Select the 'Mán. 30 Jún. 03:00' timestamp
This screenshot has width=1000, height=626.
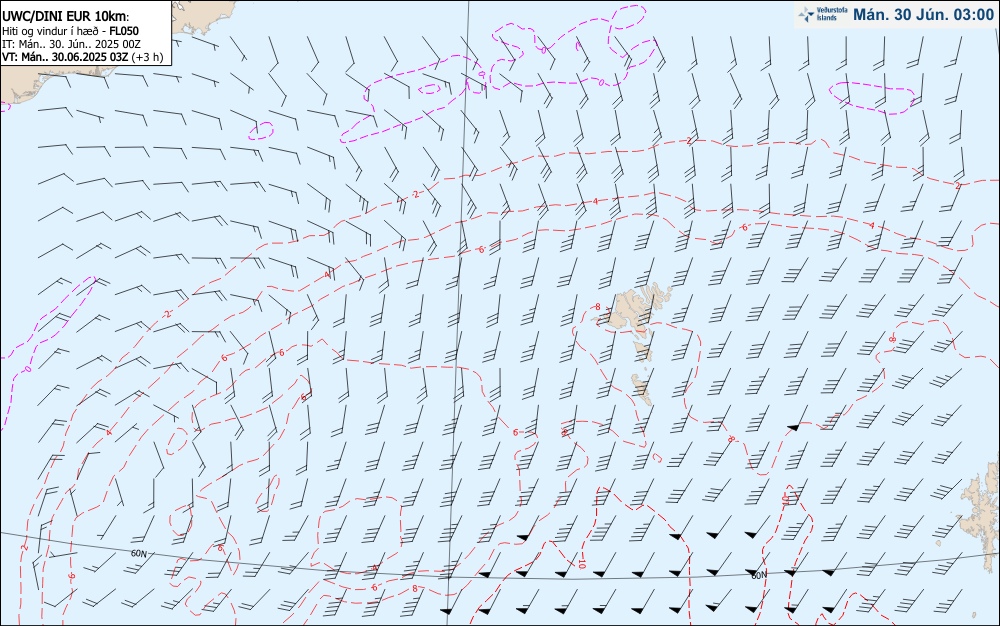923,15
